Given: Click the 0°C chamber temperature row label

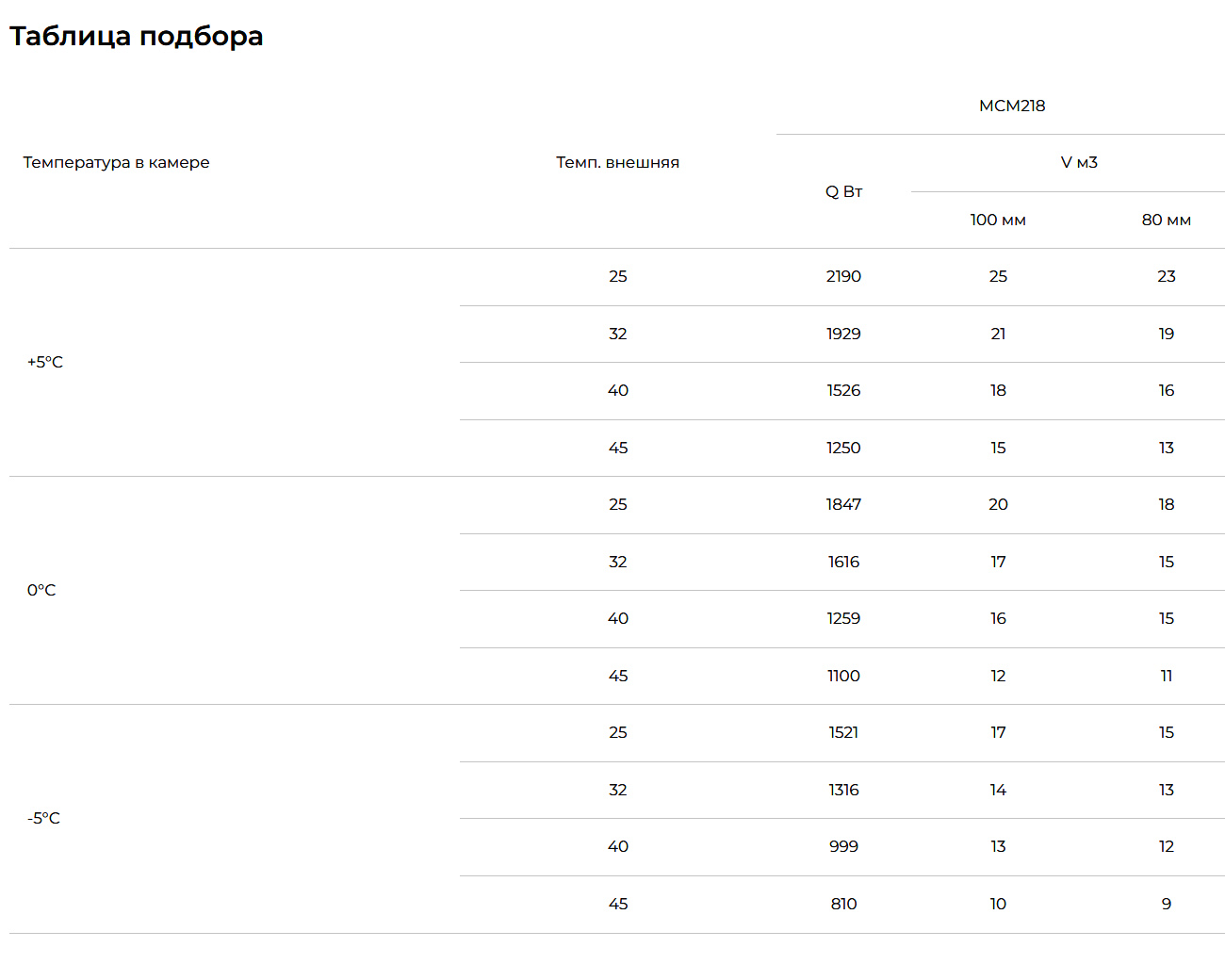Looking at the screenshot, I should [x=41, y=590].
